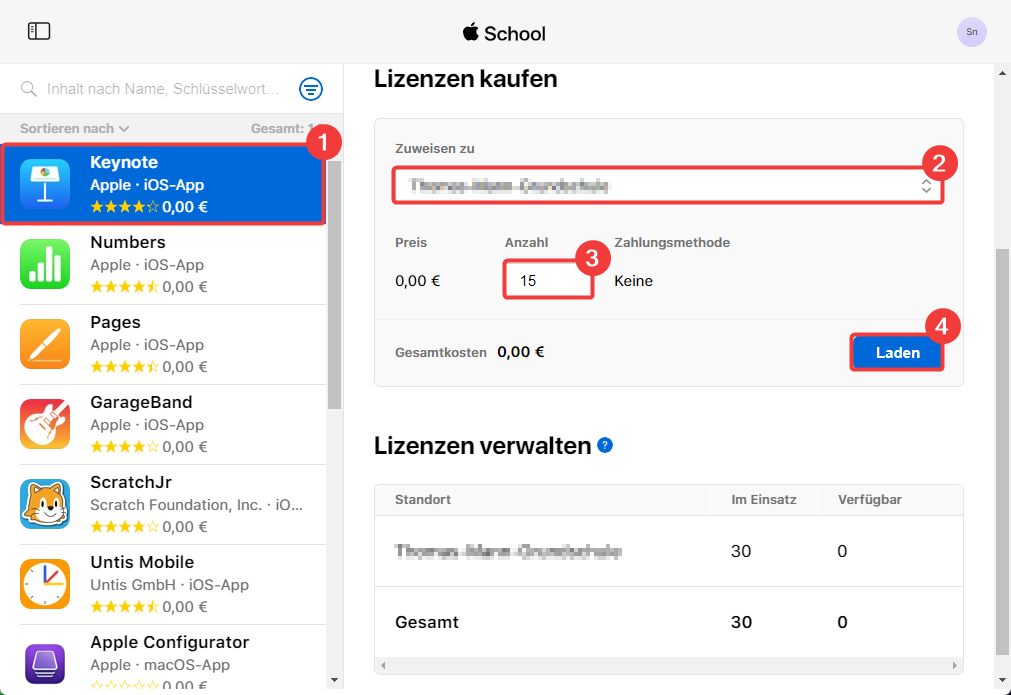This screenshot has height=695, width=1011.
Task: Click the Standort column header
Action: [x=423, y=500]
